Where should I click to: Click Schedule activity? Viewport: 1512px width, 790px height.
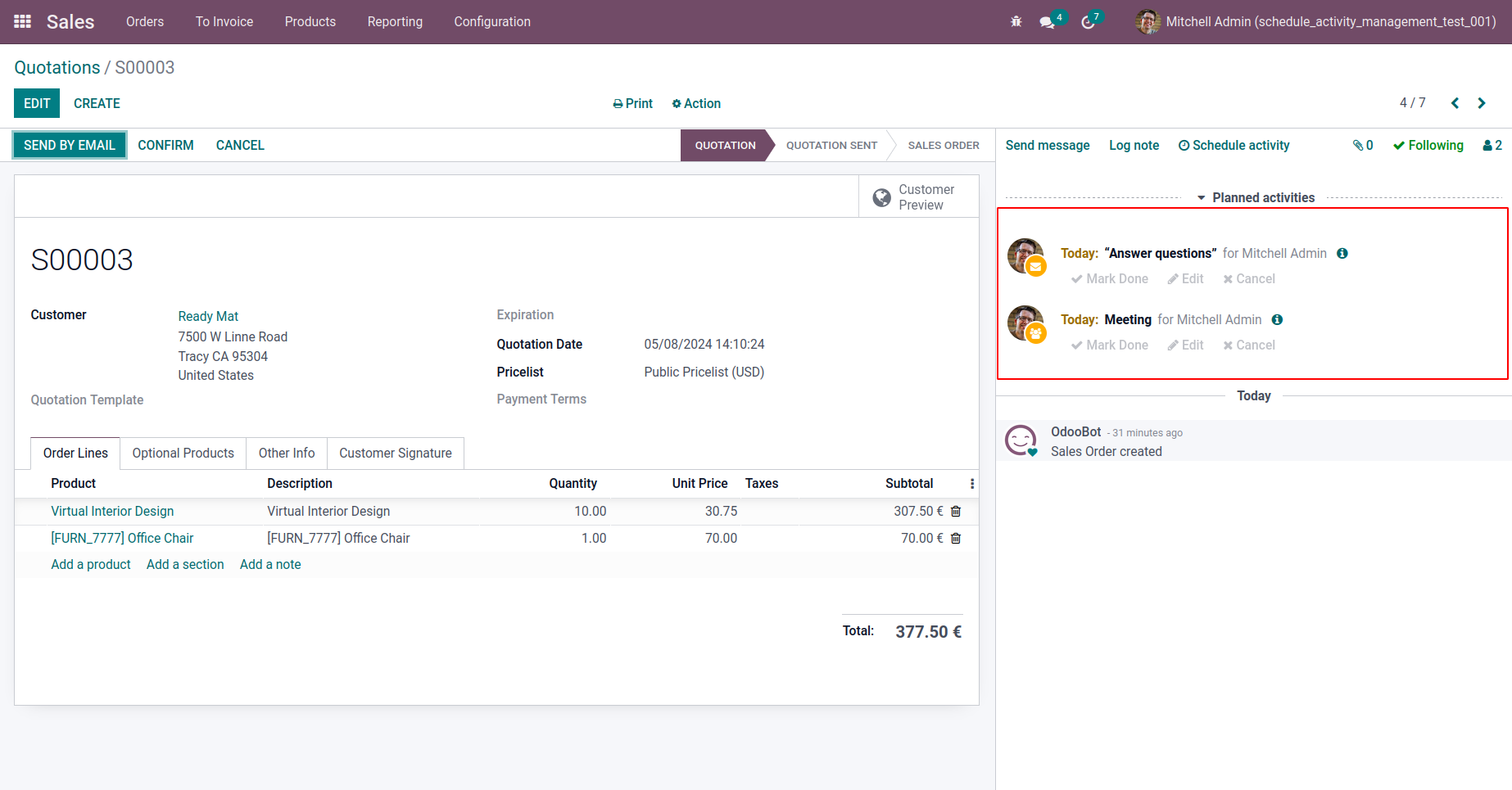point(1234,145)
